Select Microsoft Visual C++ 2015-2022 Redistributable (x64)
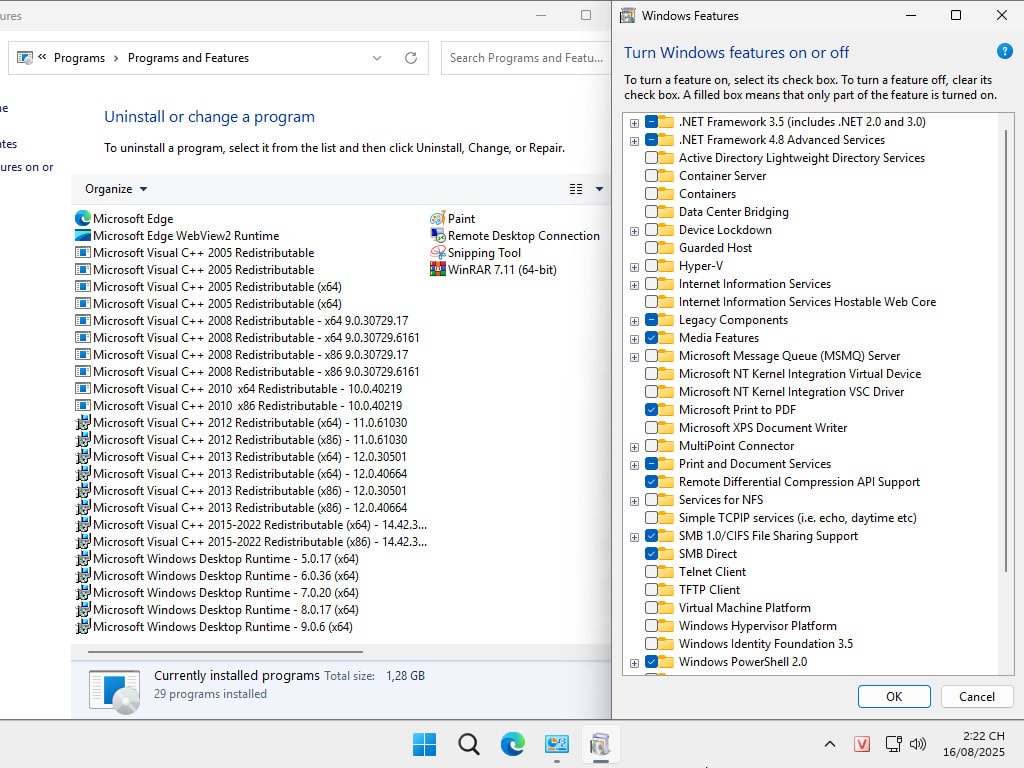 (251, 524)
